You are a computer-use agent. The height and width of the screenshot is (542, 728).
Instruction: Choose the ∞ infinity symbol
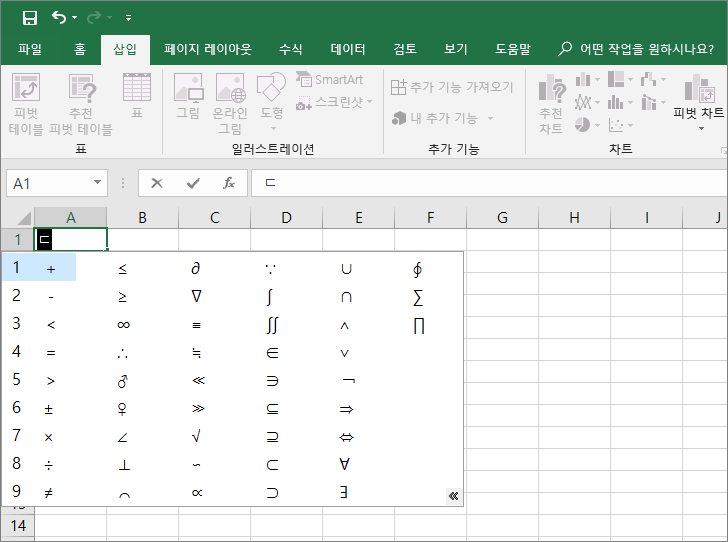[x=124, y=325]
